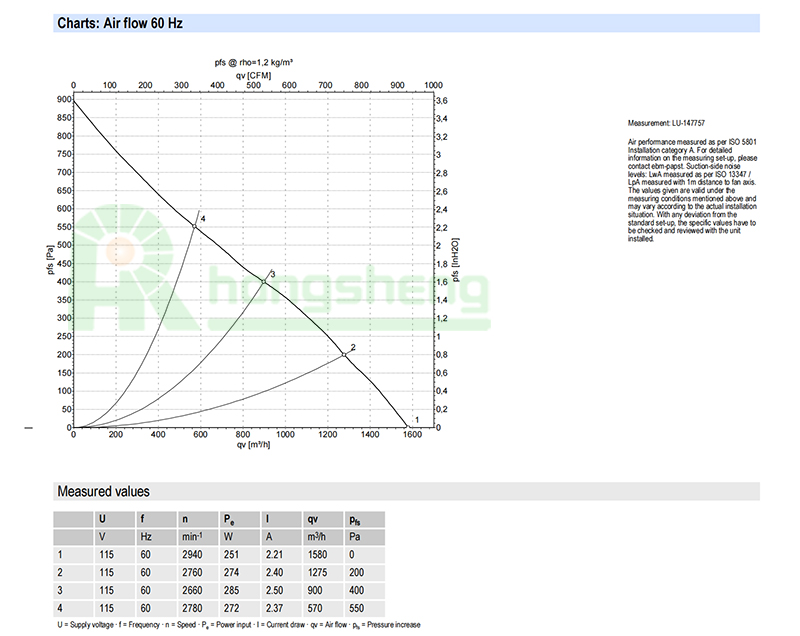Click operating point 1 marker at zero pressure
Screen dimensions: 800x636
coord(408,426)
